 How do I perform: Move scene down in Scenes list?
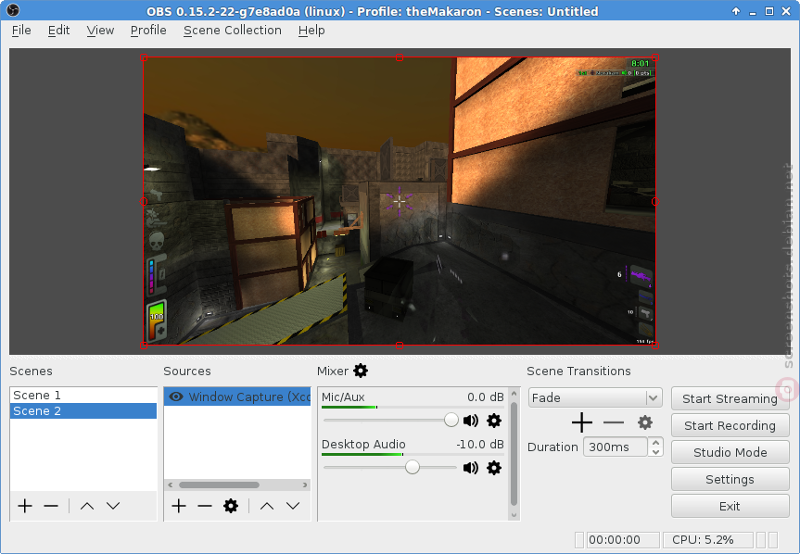[113, 506]
